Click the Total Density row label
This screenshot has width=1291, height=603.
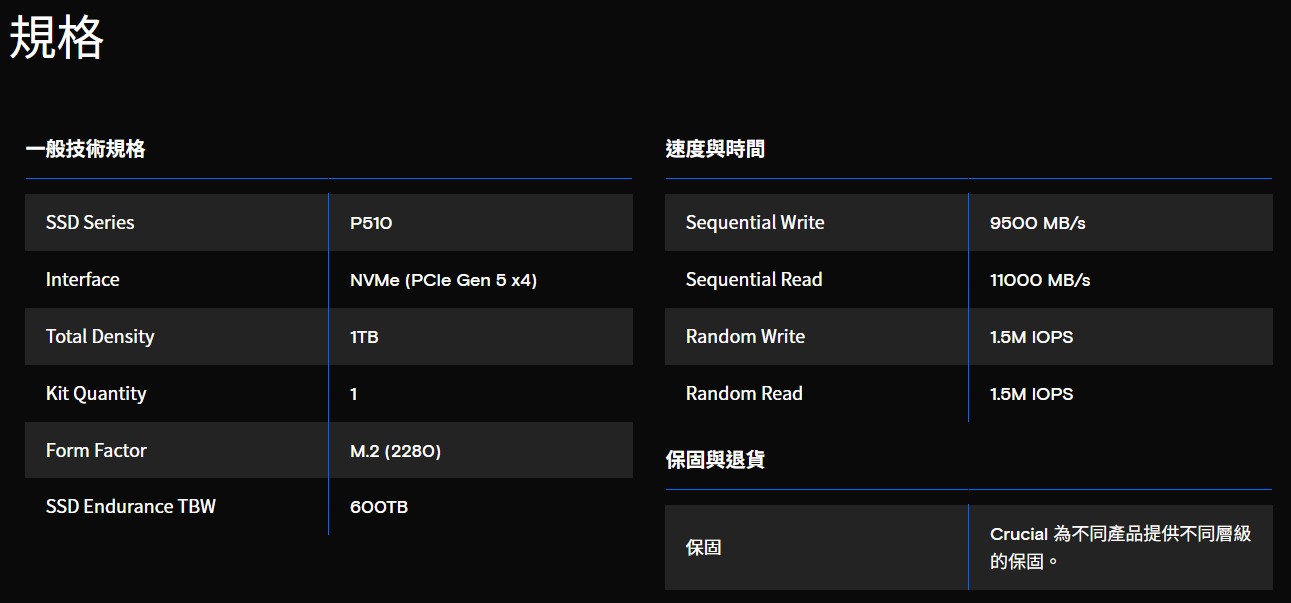coord(100,337)
